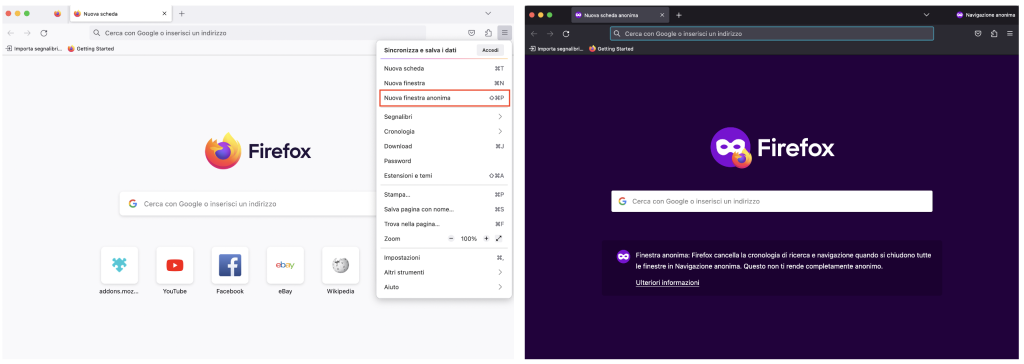Click Google search box on left new tab page
1024x364 pixels.
248,204
